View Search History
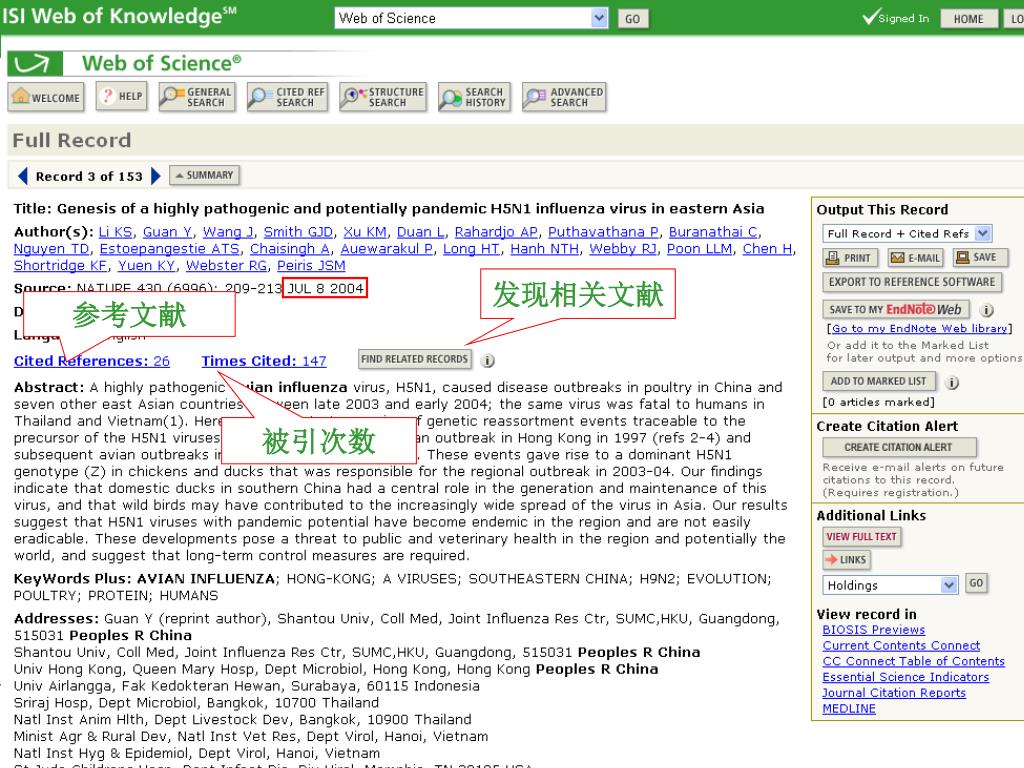The image size is (1024, 768). click(x=474, y=97)
